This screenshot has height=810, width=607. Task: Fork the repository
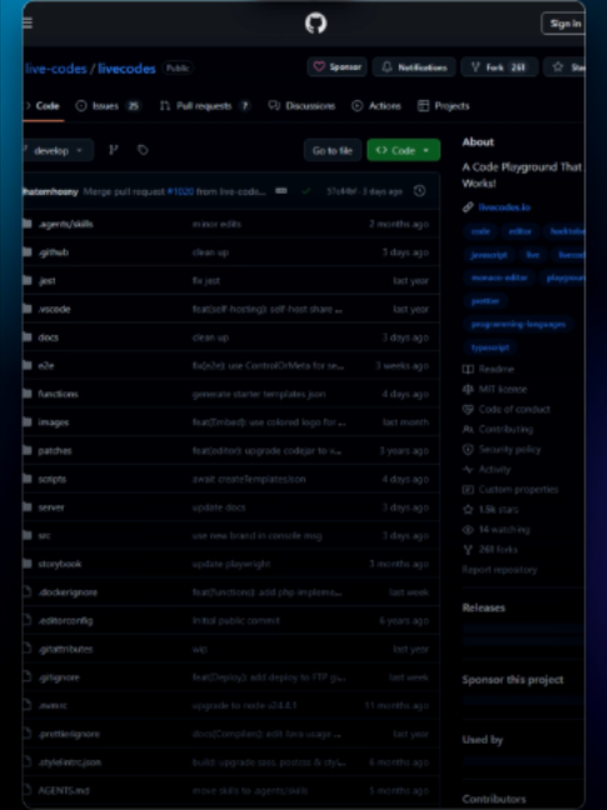(x=500, y=67)
